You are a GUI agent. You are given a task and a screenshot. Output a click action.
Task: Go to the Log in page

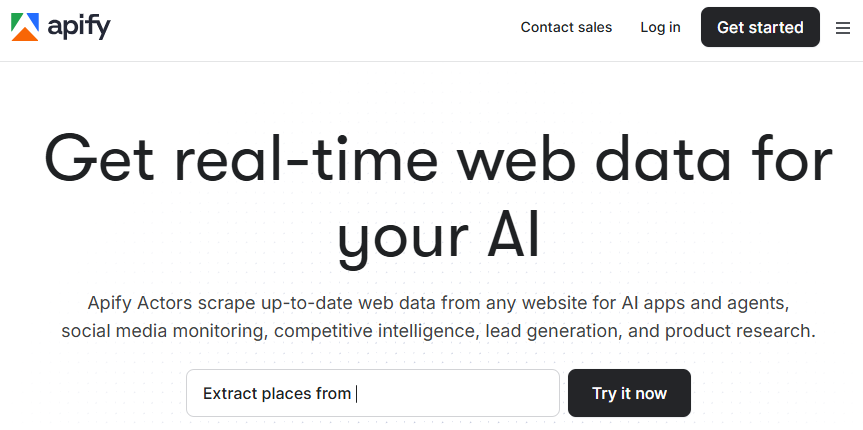pyautogui.click(x=660, y=27)
